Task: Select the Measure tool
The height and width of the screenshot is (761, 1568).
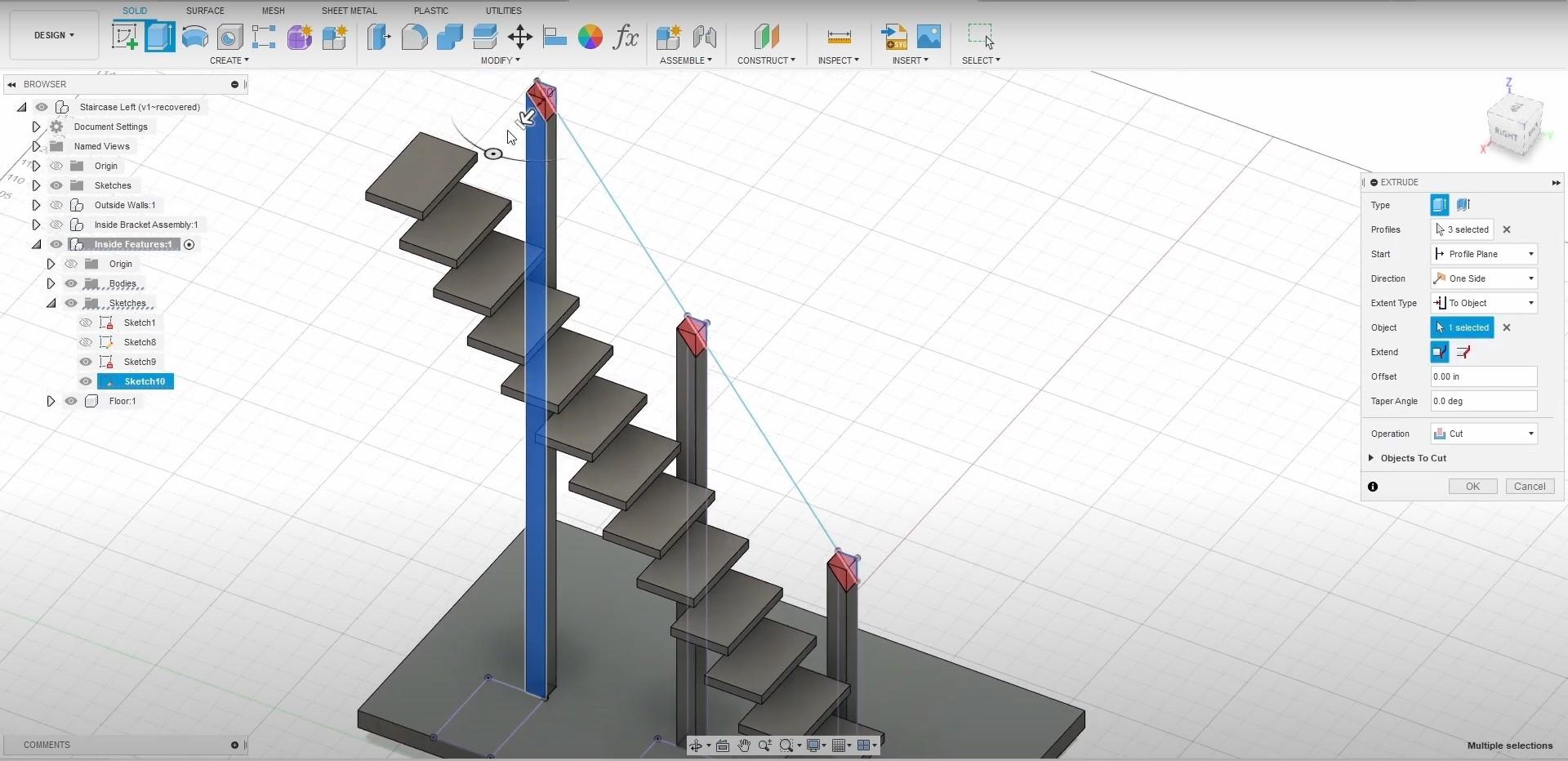Action: (839, 37)
